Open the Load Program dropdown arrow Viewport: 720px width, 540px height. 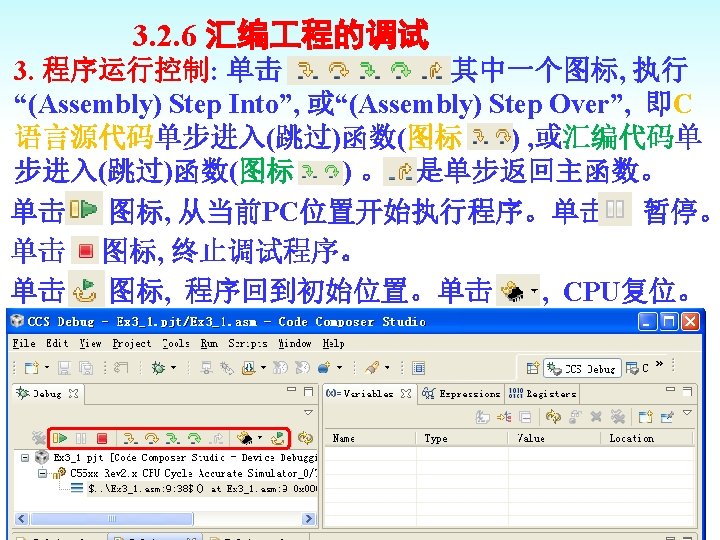click(x=263, y=367)
